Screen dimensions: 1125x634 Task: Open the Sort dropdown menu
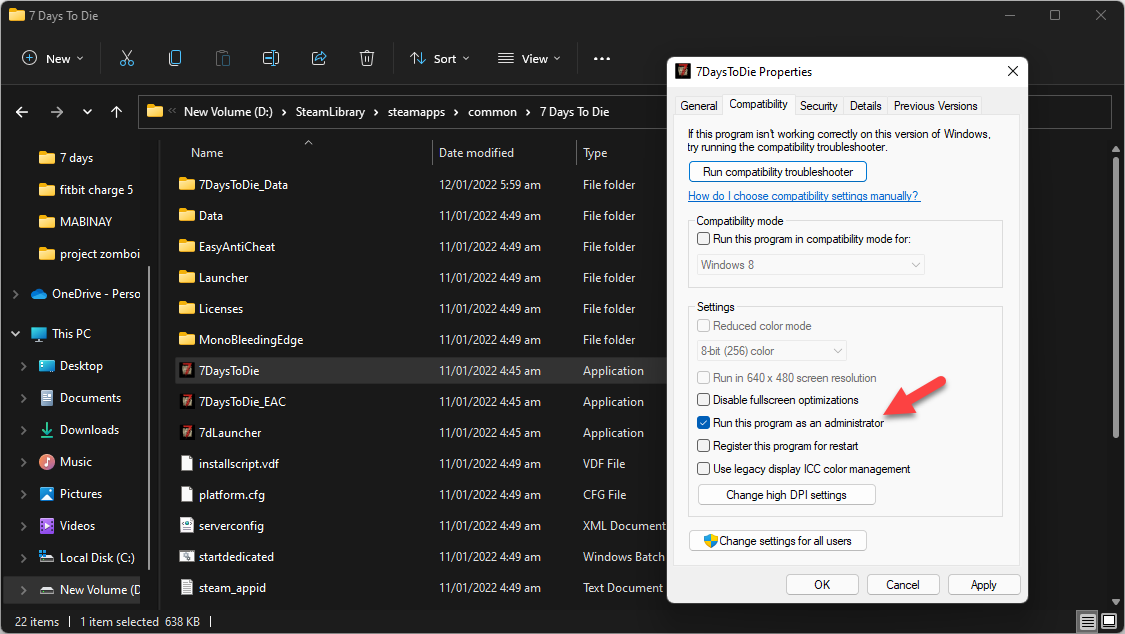(x=439, y=59)
